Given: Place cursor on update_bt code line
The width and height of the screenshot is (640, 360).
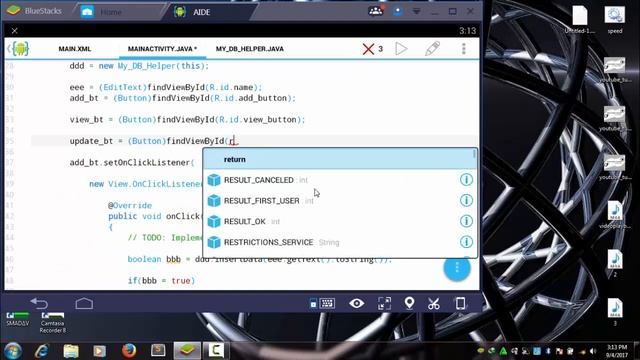Looking at the screenshot, I should pyautogui.click(x=254, y=141).
